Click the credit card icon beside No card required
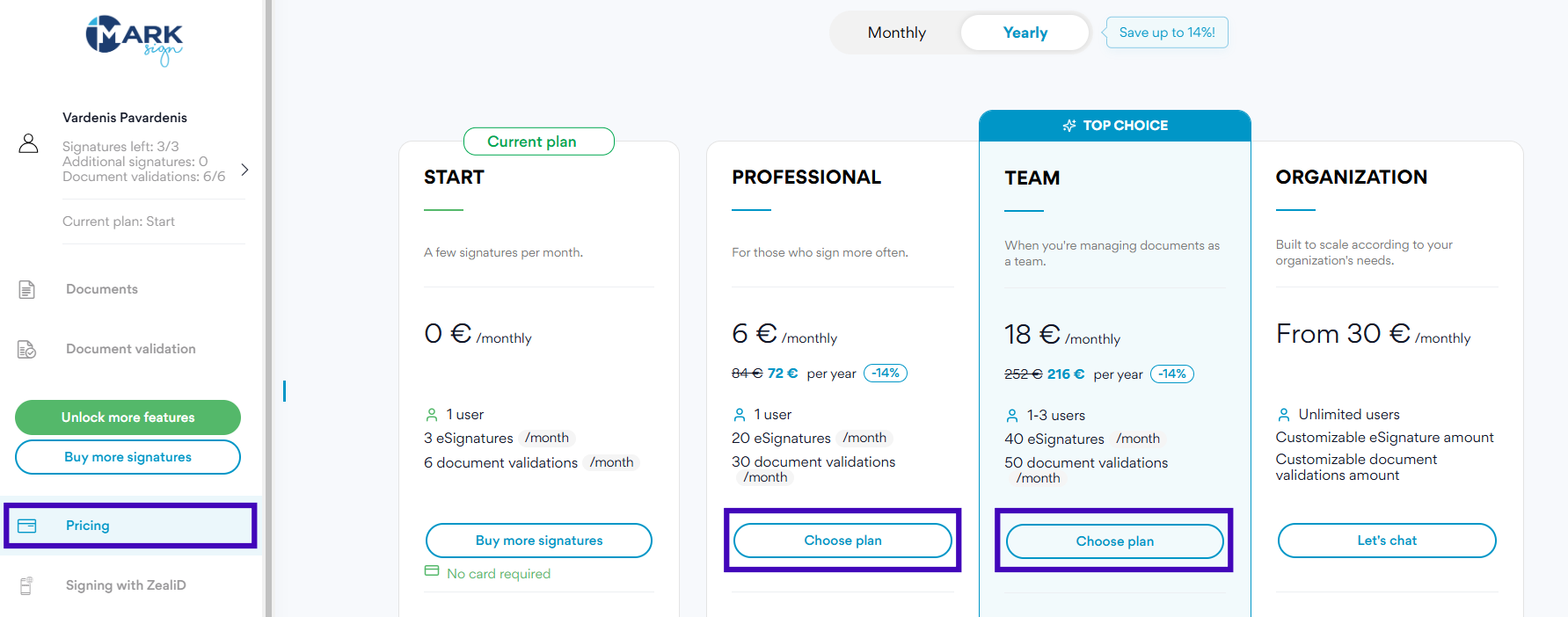This screenshot has height=617, width=1568. (432, 571)
